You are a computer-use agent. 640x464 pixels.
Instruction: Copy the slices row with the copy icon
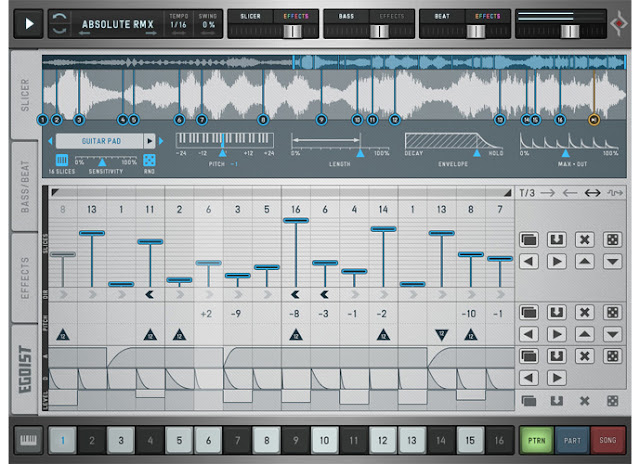(x=529, y=239)
